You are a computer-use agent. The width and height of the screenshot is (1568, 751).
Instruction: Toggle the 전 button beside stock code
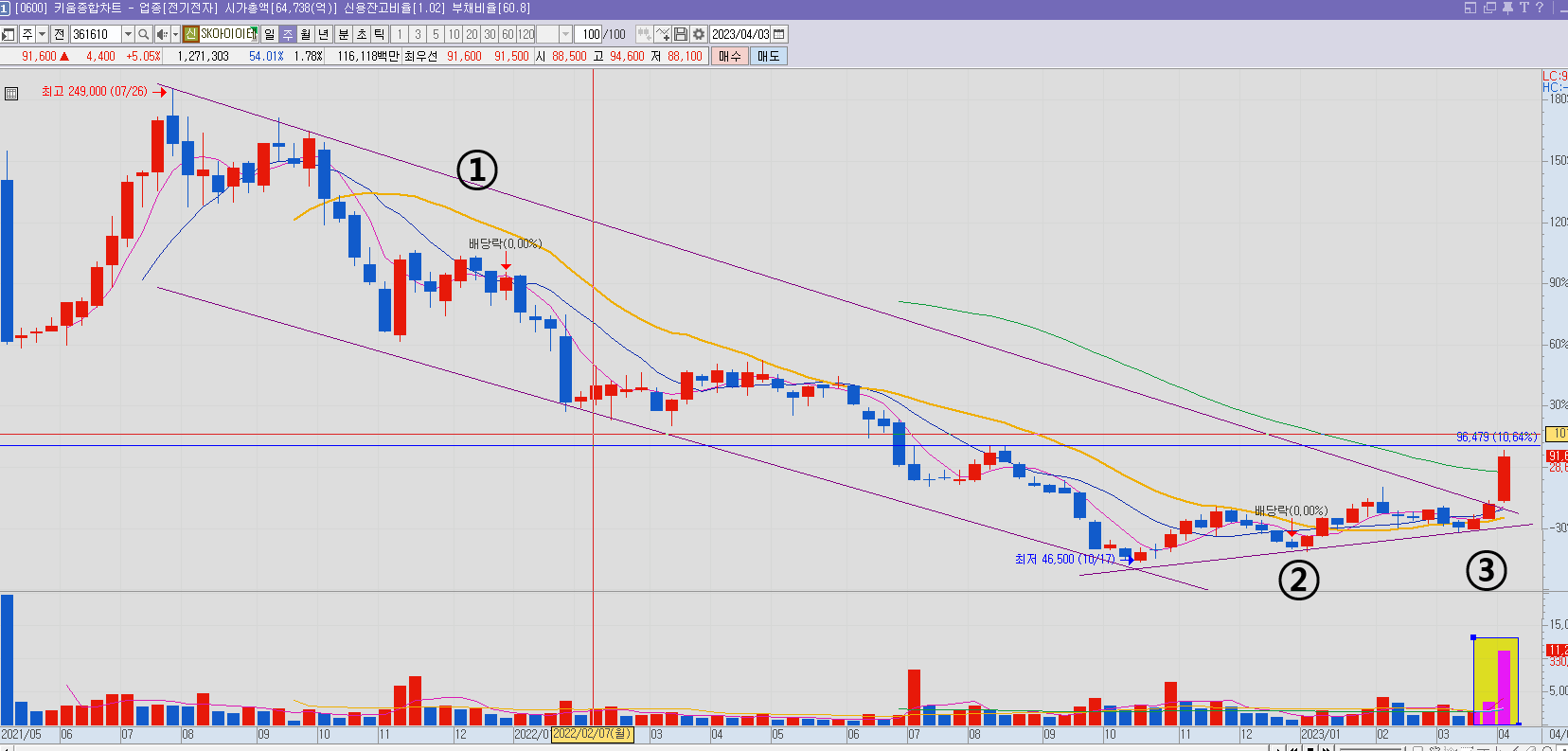[60, 34]
